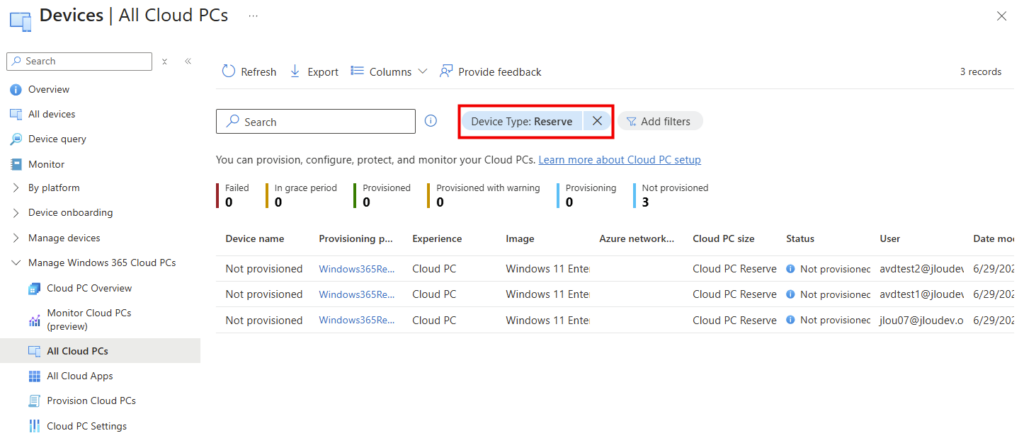Image resolution: width=1024 pixels, height=438 pixels.
Task: Click the 3 records text
Action: [x=980, y=72]
